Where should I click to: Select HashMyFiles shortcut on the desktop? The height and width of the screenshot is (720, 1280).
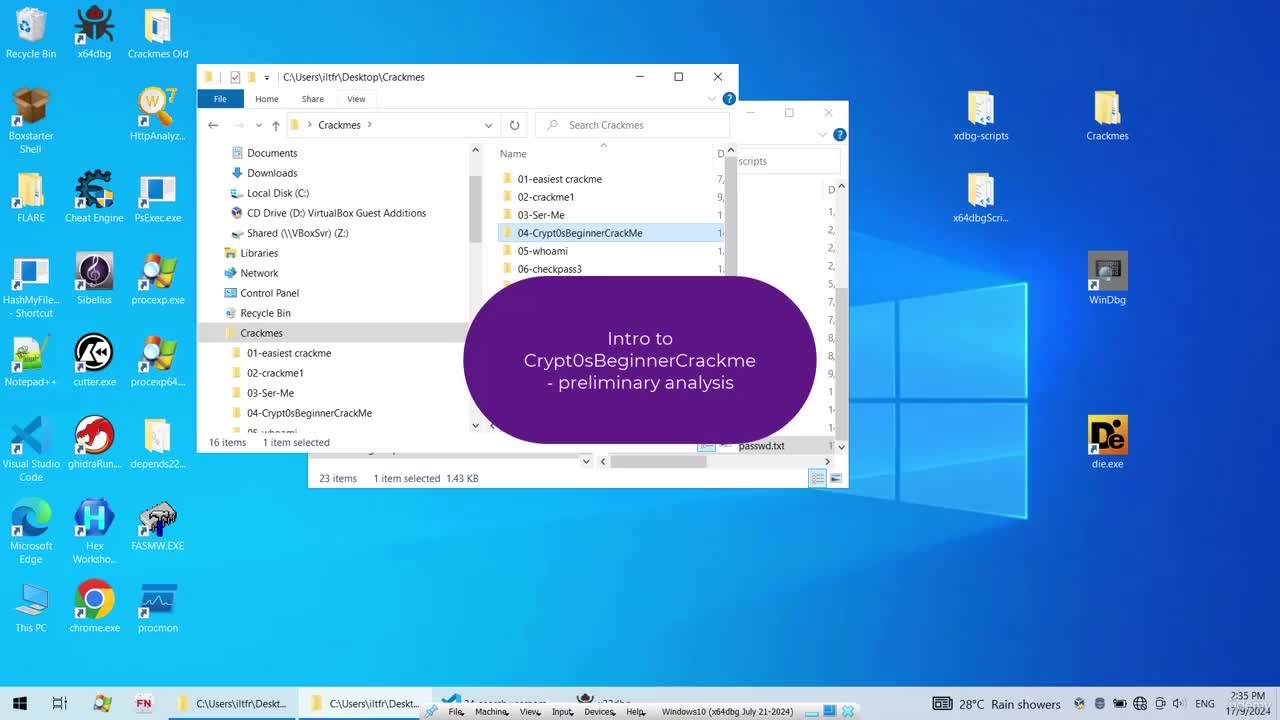(x=31, y=285)
